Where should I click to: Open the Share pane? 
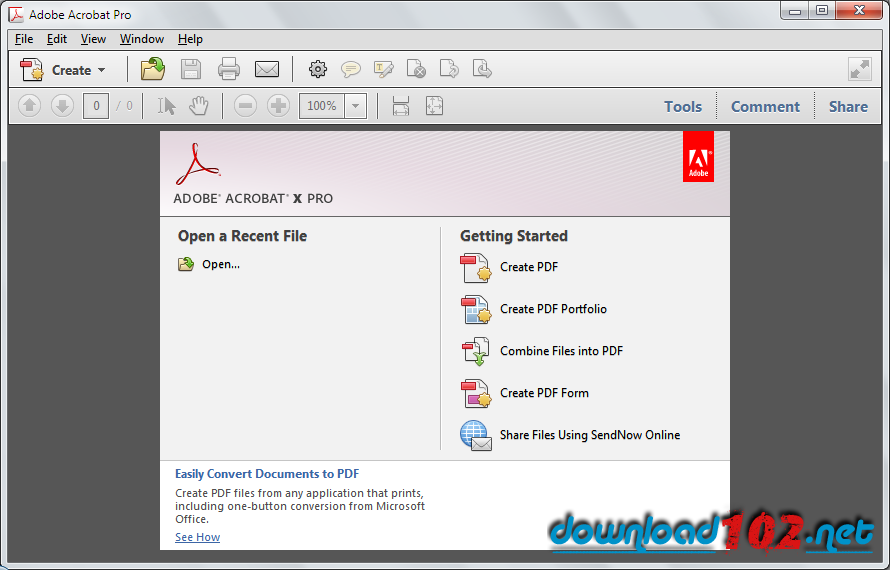pos(848,107)
